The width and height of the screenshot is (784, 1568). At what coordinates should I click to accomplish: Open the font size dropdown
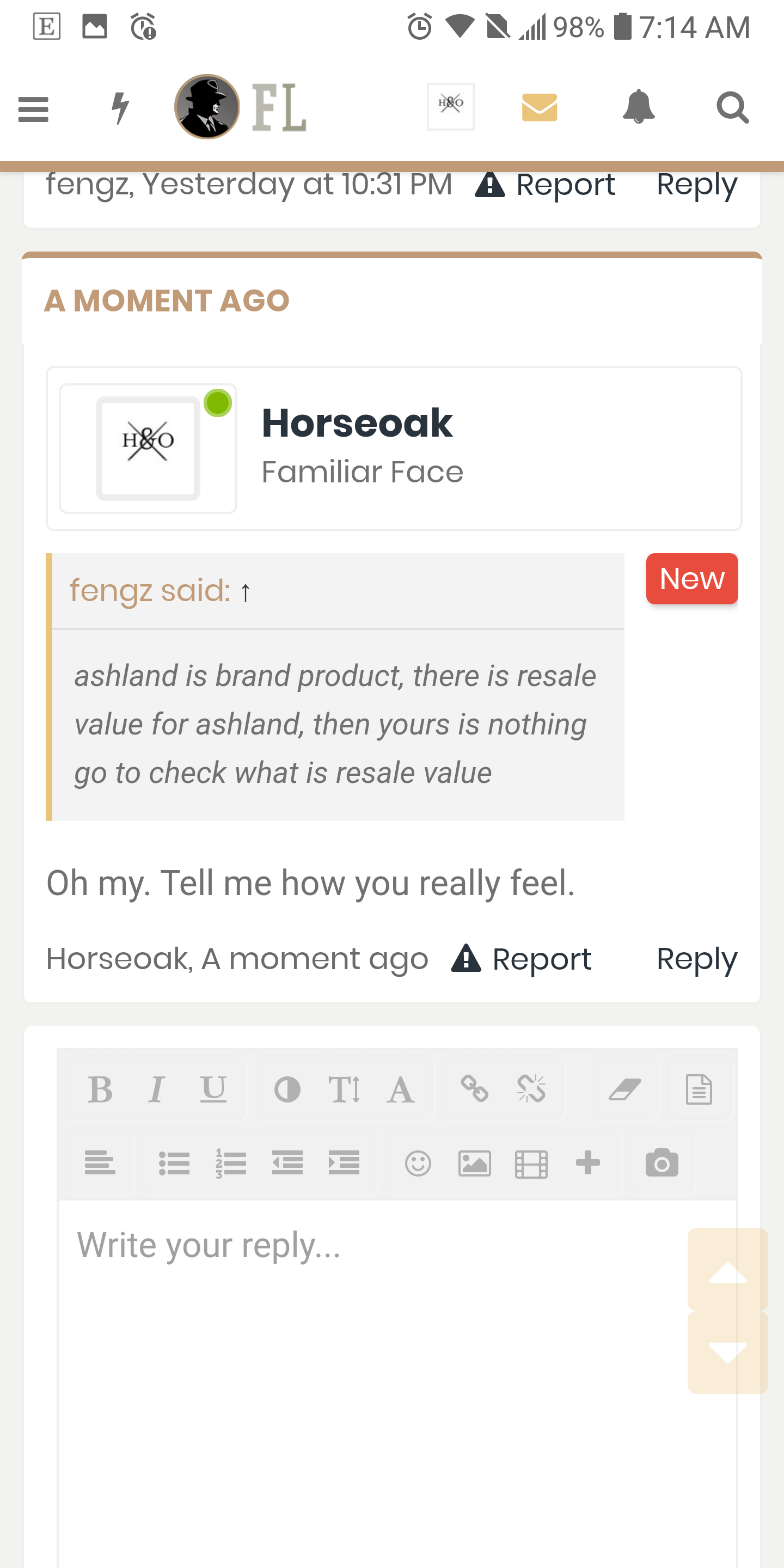click(344, 1089)
